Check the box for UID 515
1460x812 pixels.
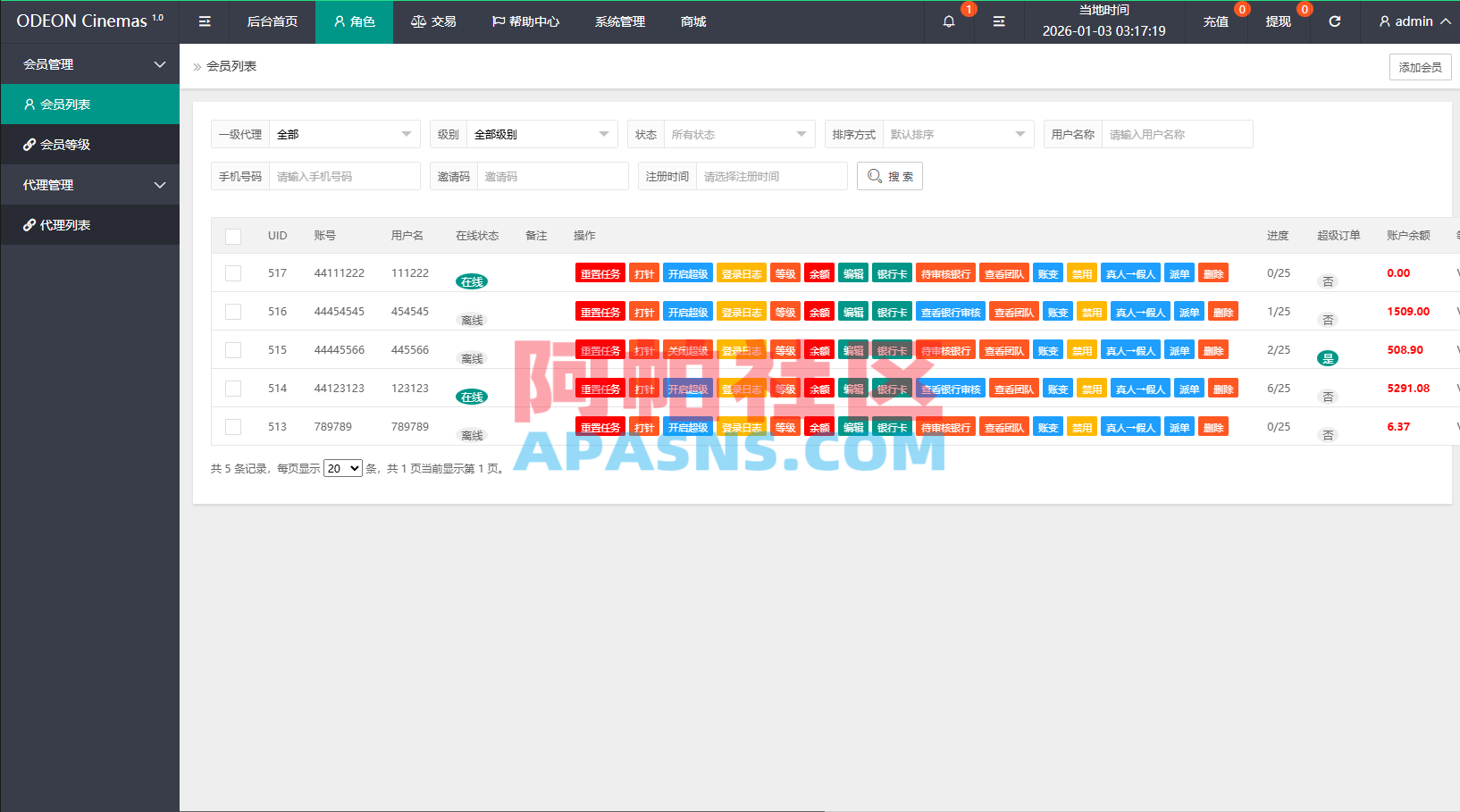233,350
